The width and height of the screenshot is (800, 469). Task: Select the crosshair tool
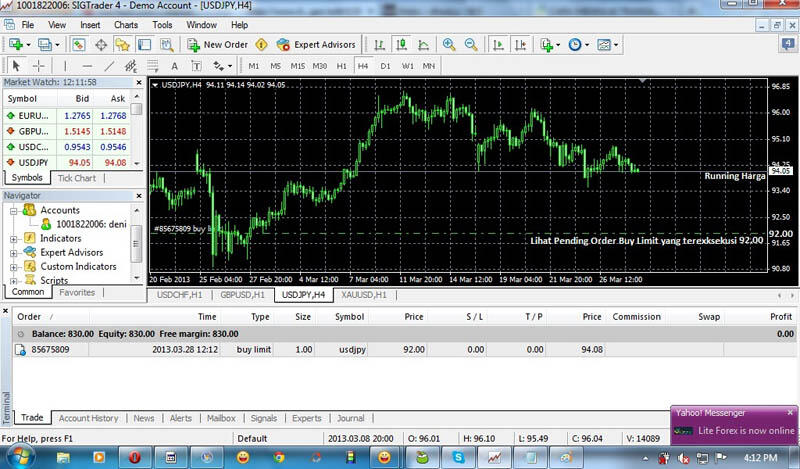[38, 66]
